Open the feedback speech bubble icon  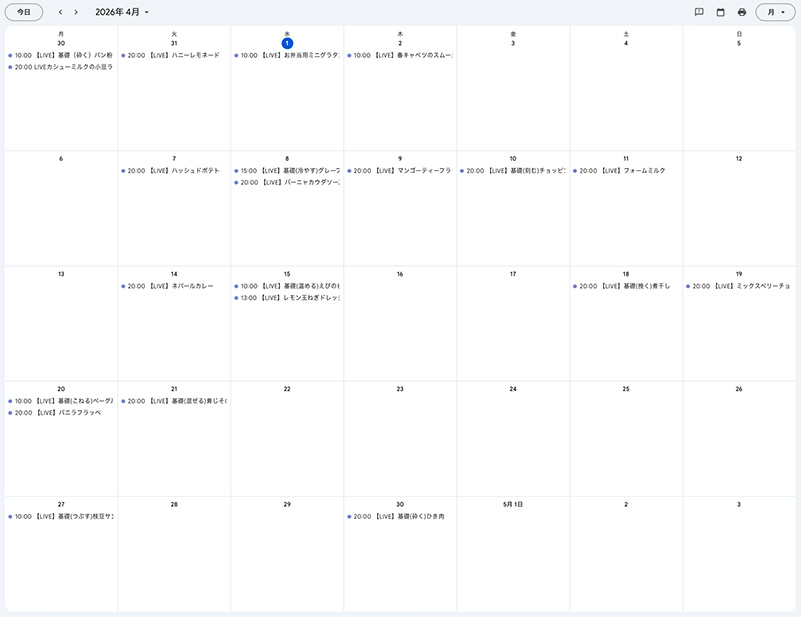point(699,12)
